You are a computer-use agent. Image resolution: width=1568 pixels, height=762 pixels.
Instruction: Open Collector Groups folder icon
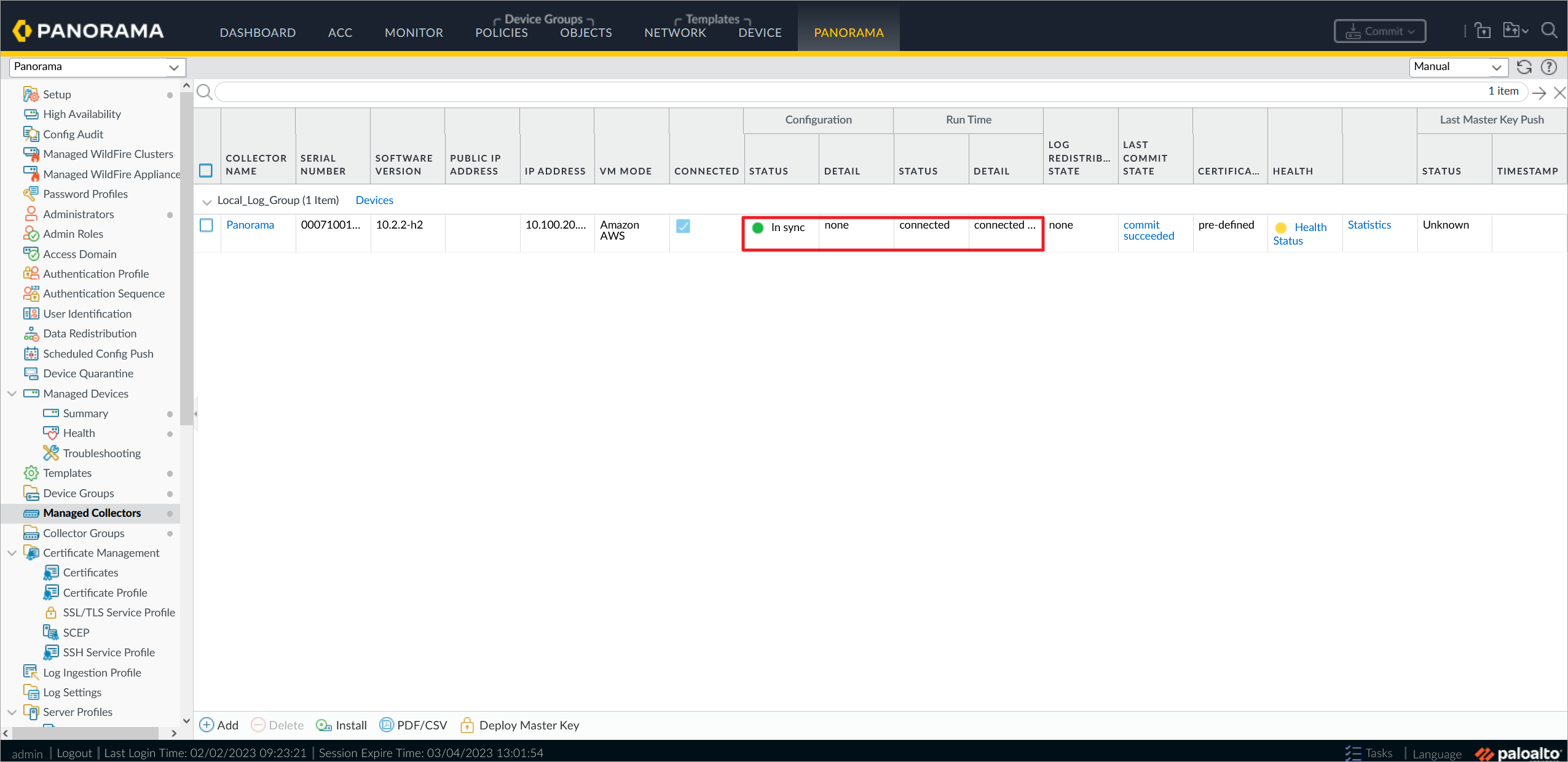pos(31,533)
